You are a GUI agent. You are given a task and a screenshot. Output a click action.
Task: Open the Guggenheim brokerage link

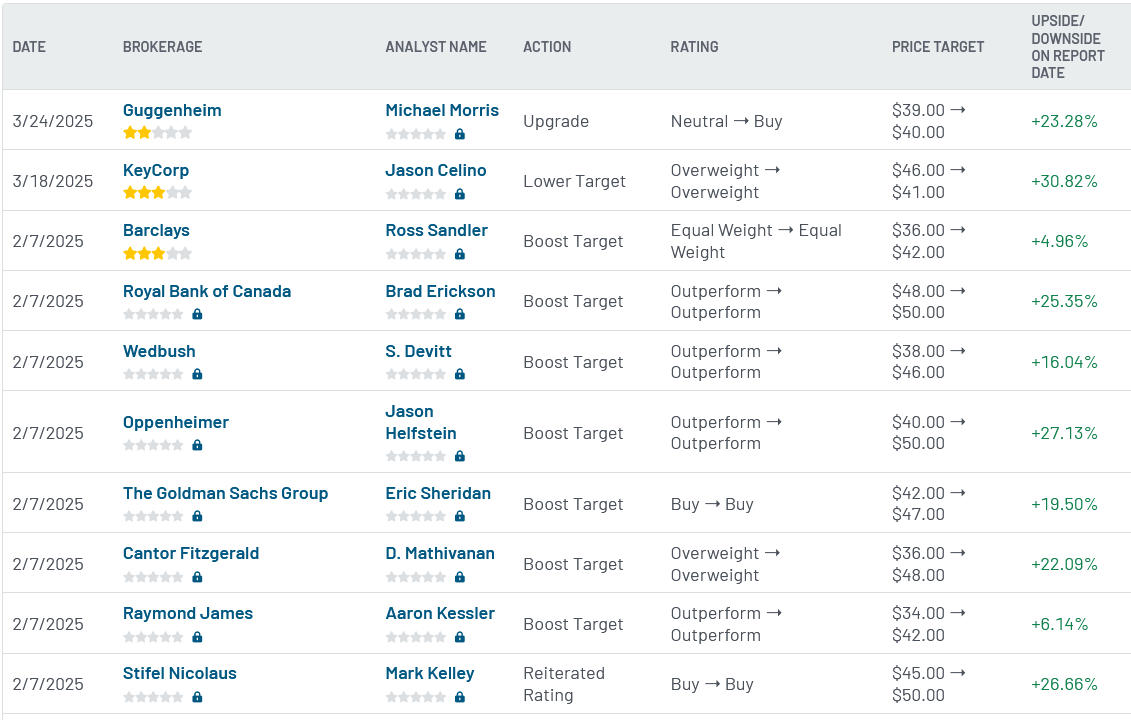pos(172,110)
